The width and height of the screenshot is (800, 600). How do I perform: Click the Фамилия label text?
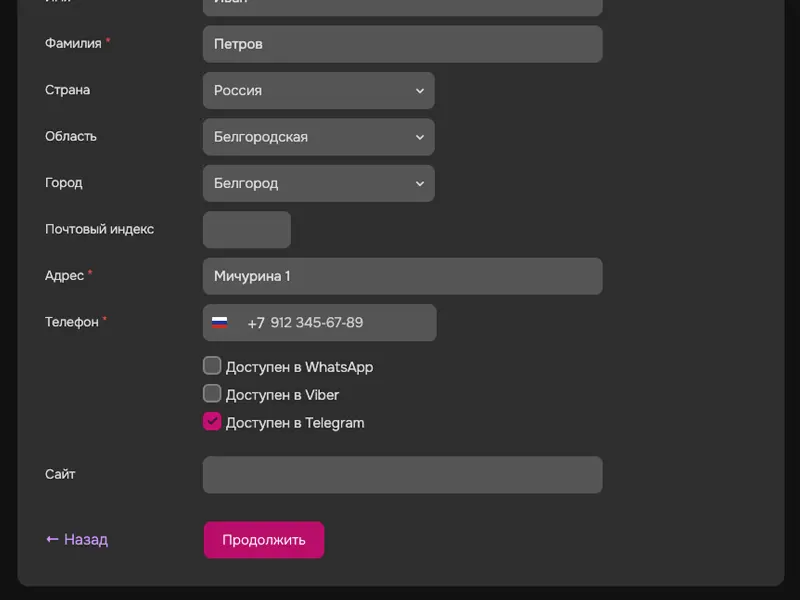(x=73, y=43)
